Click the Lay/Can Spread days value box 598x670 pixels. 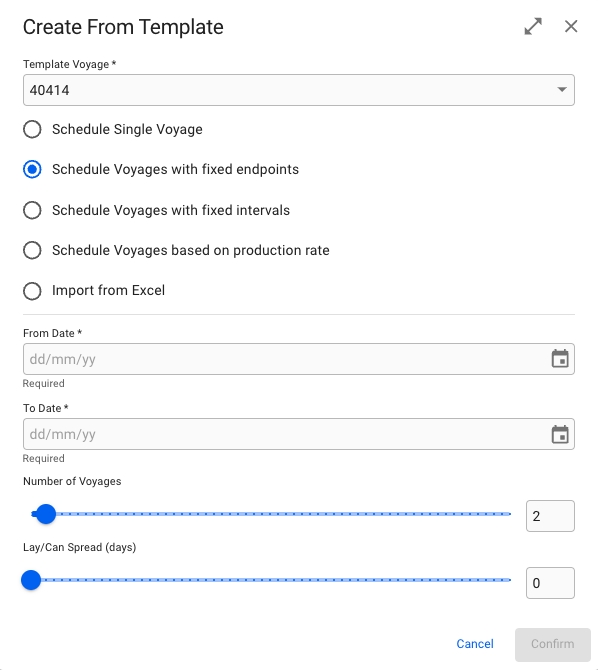[x=550, y=583]
